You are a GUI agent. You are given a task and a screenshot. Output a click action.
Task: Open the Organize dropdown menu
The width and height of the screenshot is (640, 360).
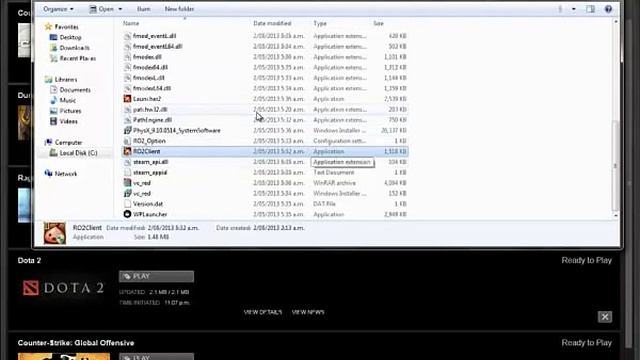58,9
